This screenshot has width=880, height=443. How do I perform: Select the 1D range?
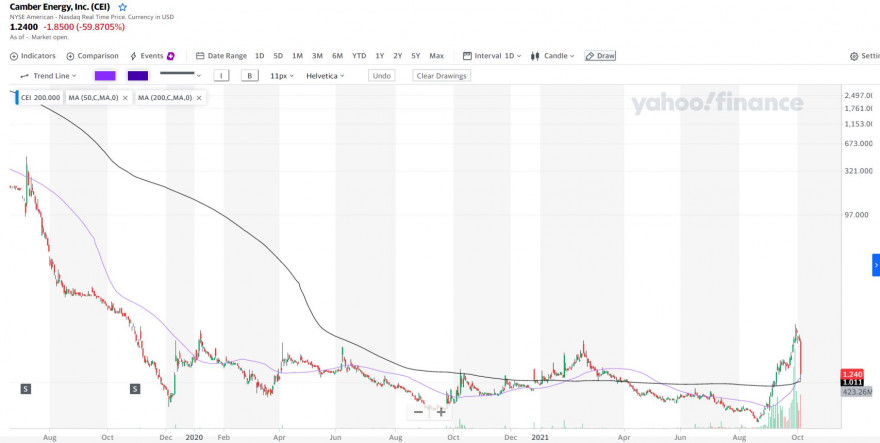259,56
